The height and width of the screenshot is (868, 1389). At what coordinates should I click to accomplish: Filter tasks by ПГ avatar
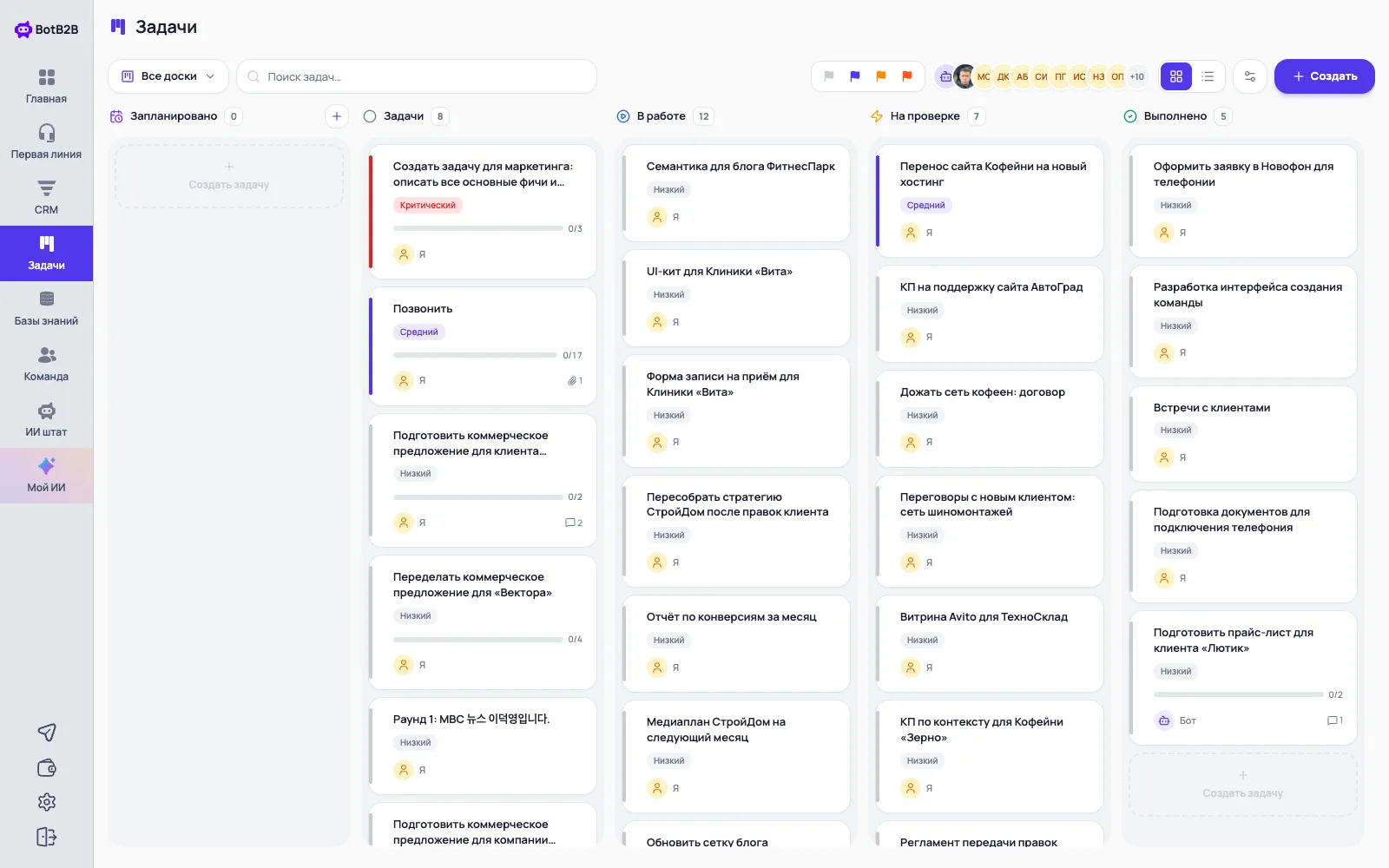pos(1060,76)
